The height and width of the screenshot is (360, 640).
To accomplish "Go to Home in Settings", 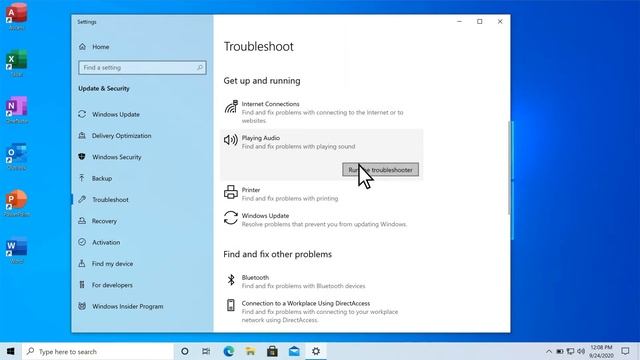I will 100,47.
